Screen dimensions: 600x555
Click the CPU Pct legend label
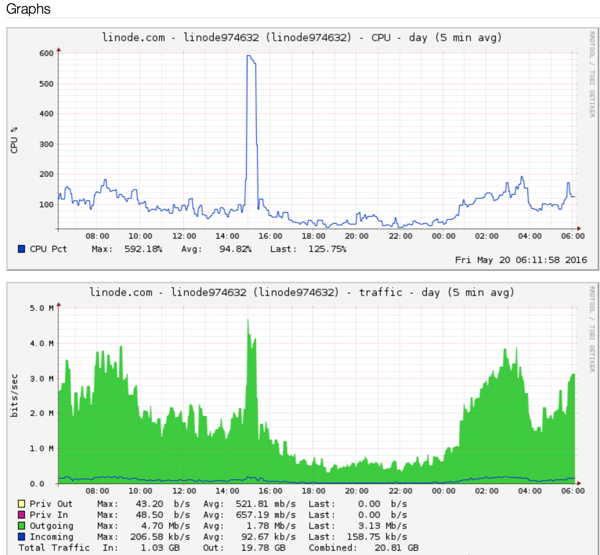coord(48,249)
